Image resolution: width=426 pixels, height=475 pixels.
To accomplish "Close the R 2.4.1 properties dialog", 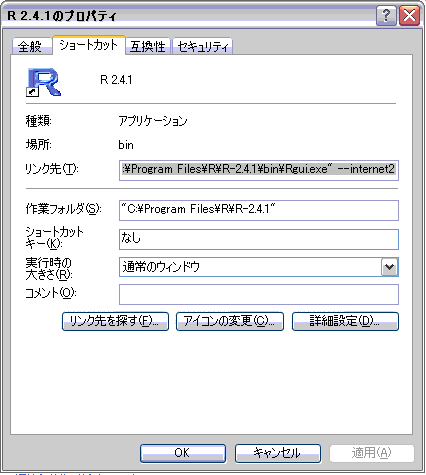I will [x=409, y=16].
